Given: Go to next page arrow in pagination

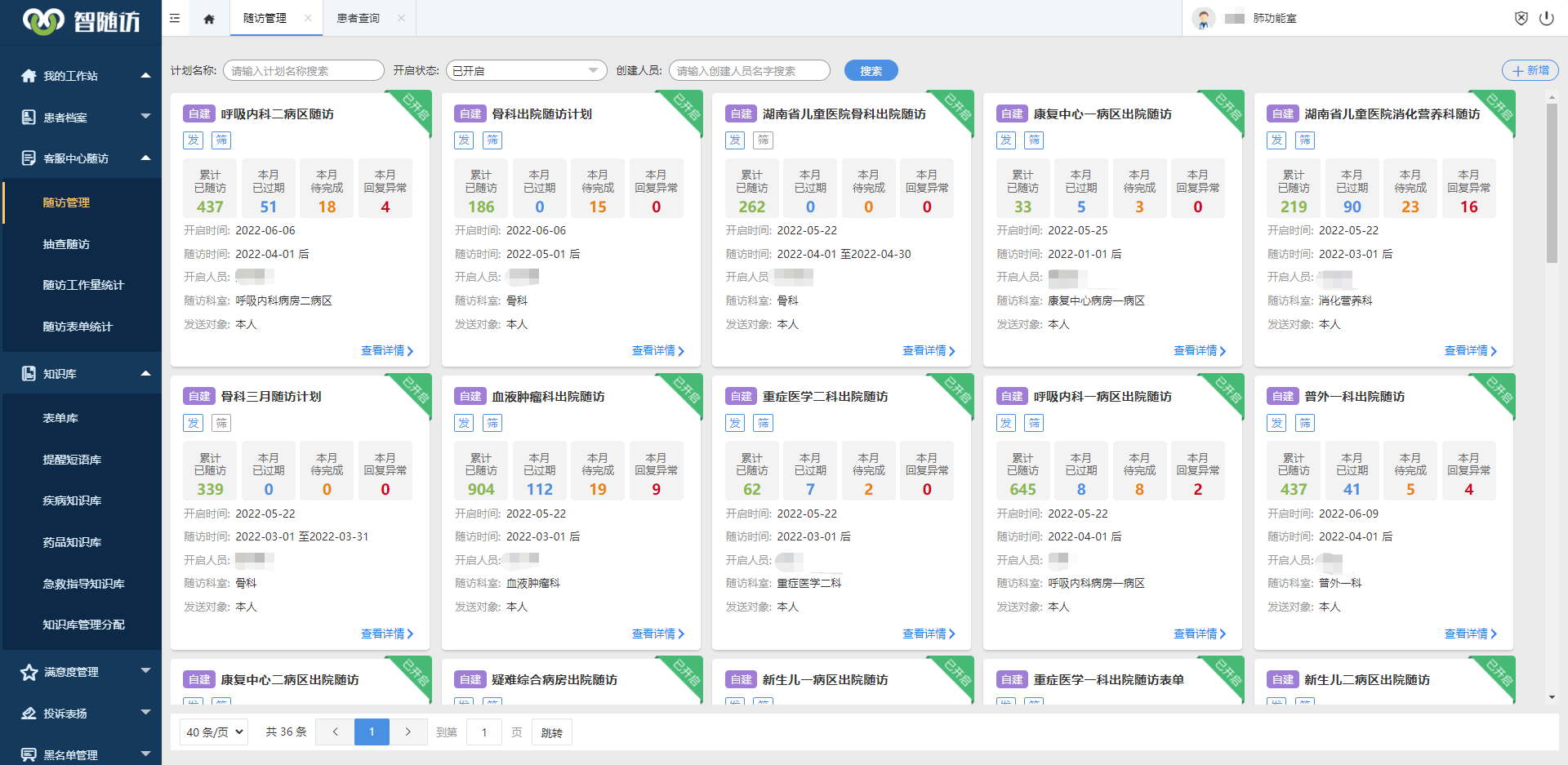Looking at the screenshot, I should point(408,732).
